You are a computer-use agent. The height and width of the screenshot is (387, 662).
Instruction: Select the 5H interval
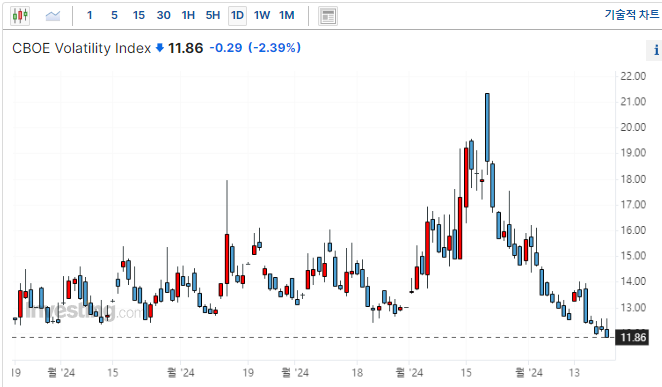point(213,16)
